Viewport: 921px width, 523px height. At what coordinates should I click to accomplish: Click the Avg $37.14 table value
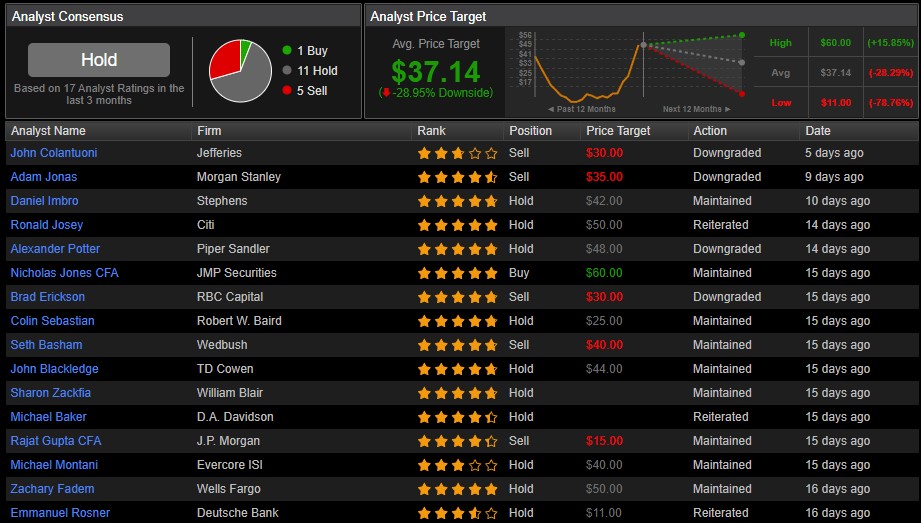[836, 73]
